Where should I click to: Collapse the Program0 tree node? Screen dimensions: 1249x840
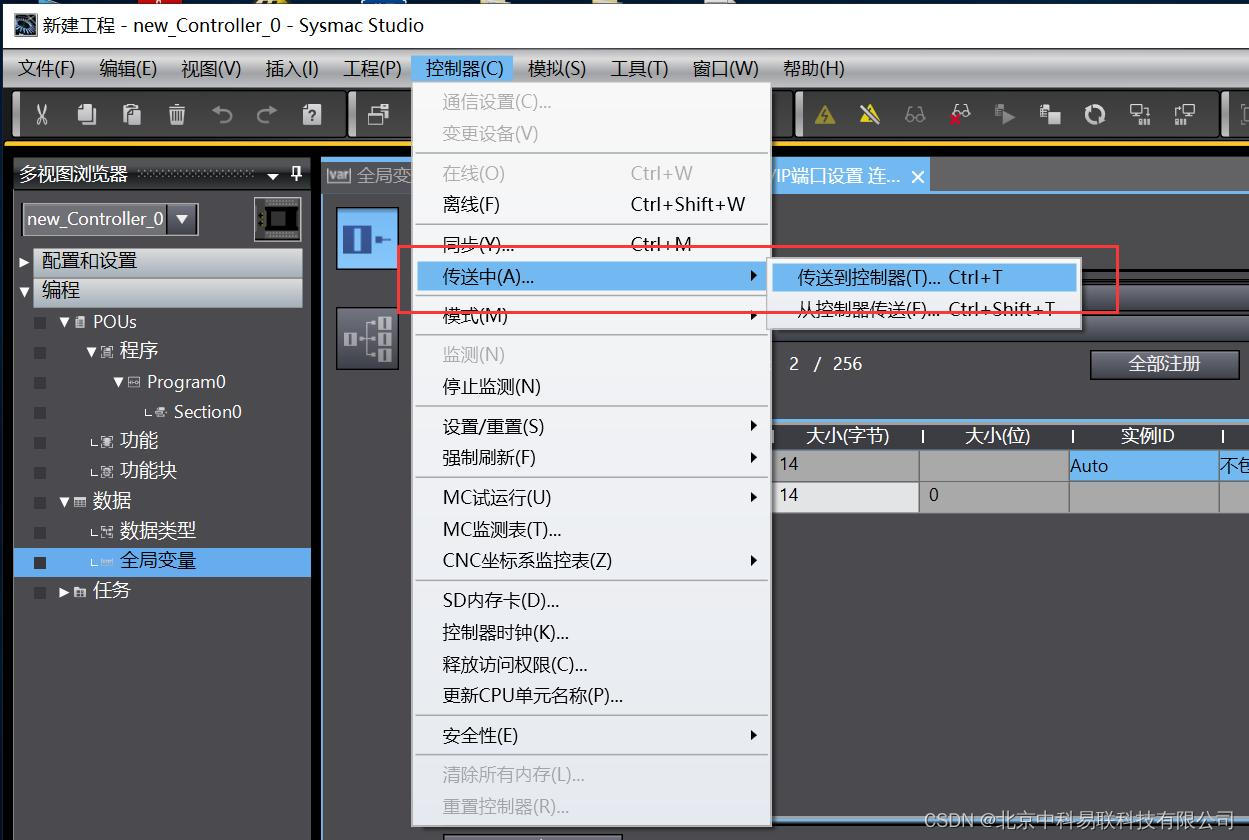[118, 382]
